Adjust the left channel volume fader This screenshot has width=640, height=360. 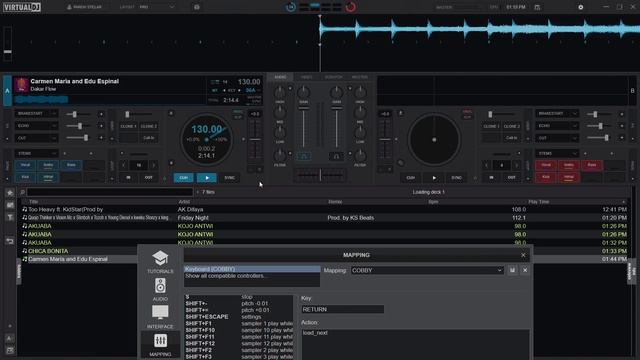point(304,127)
